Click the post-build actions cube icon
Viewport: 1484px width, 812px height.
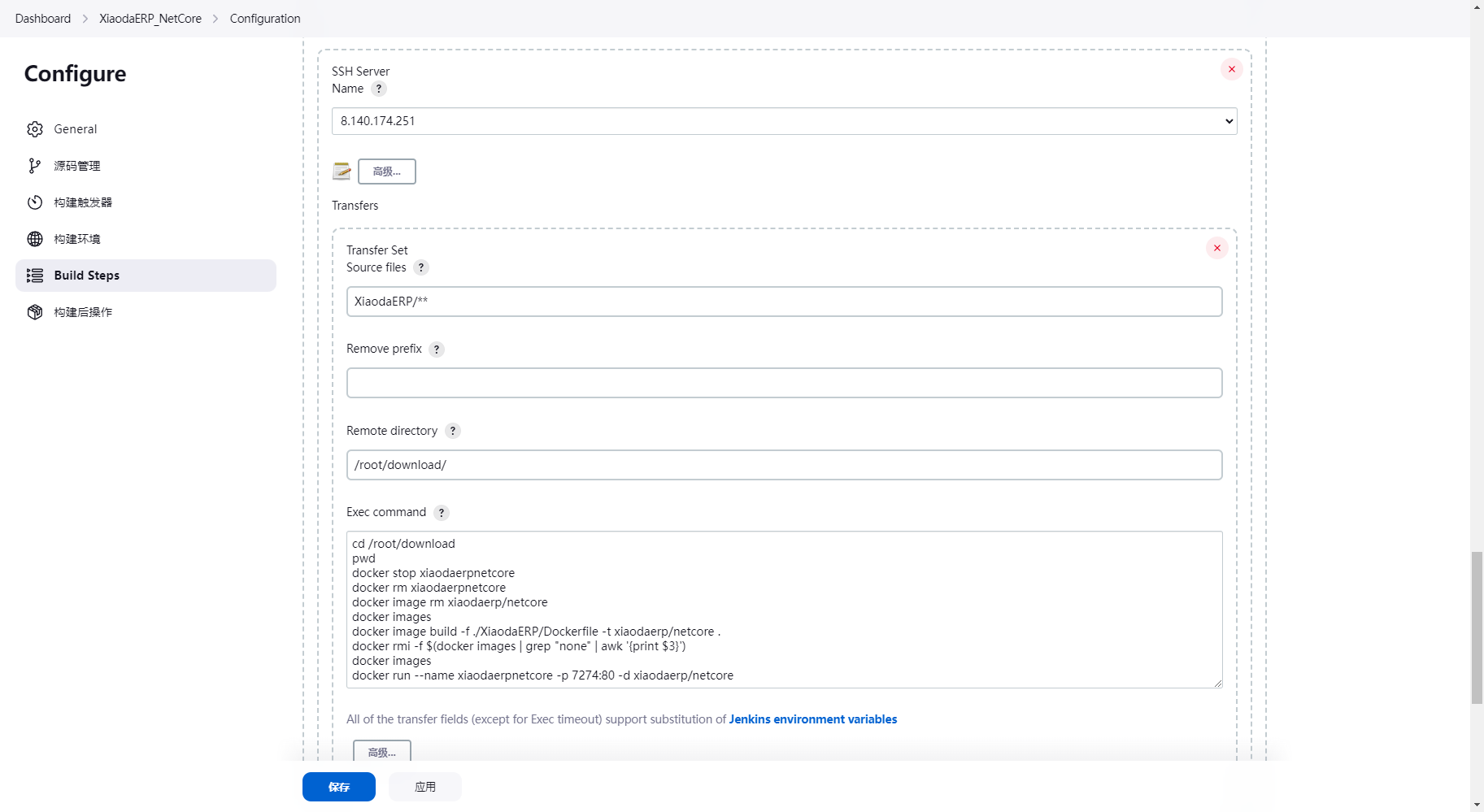pyautogui.click(x=35, y=312)
